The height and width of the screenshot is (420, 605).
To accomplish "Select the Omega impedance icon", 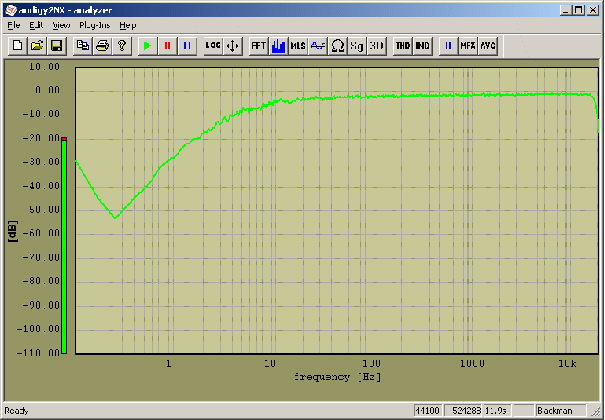I will tap(337, 46).
